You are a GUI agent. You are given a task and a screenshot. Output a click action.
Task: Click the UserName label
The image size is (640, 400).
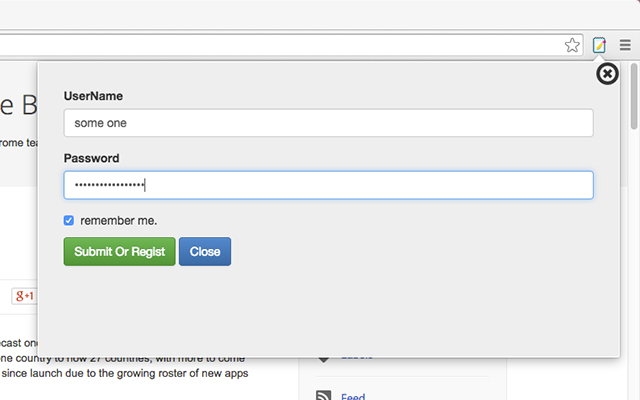tap(93, 96)
